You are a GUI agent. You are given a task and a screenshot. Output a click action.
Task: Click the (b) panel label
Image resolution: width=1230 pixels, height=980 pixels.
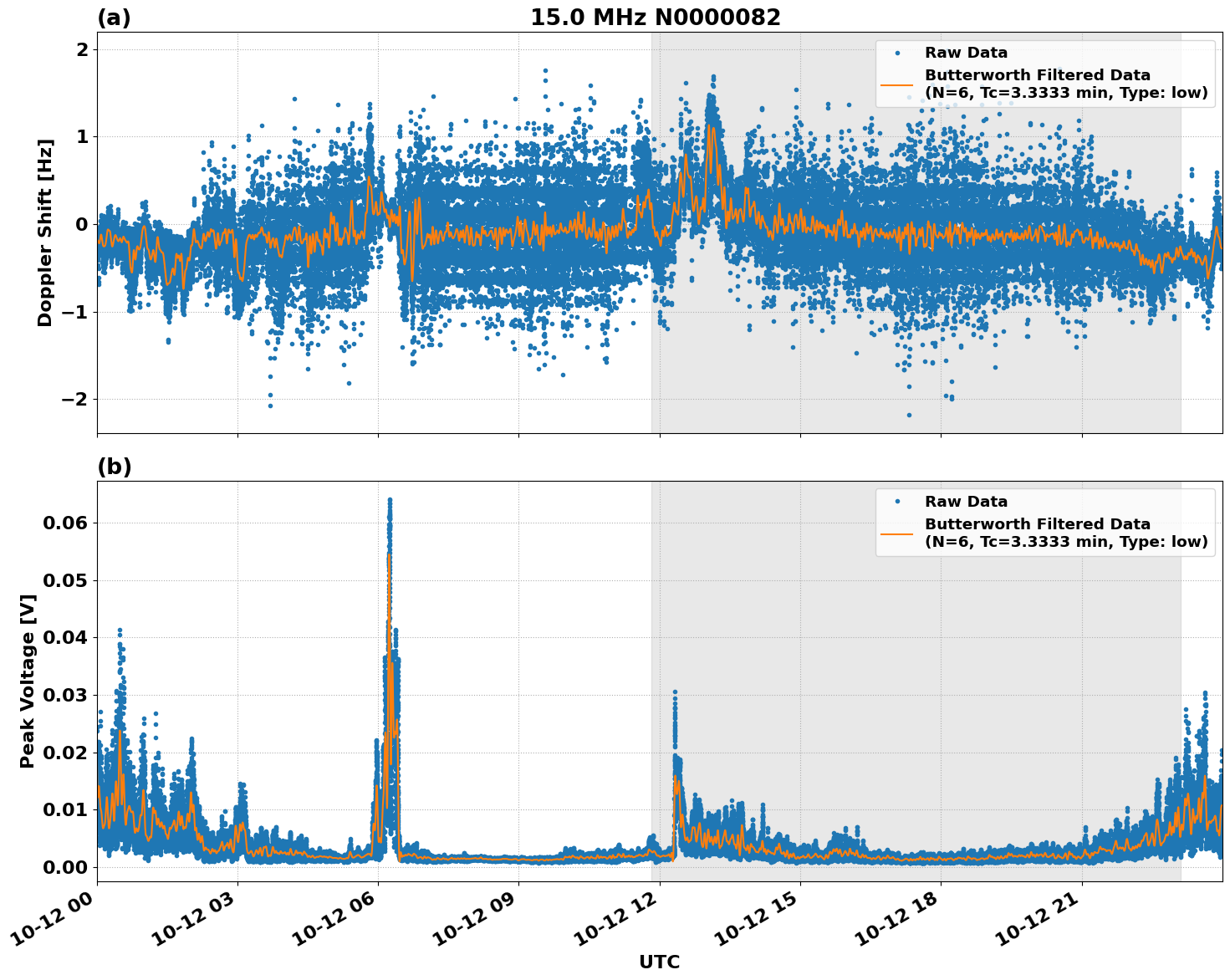coord(114,467)
